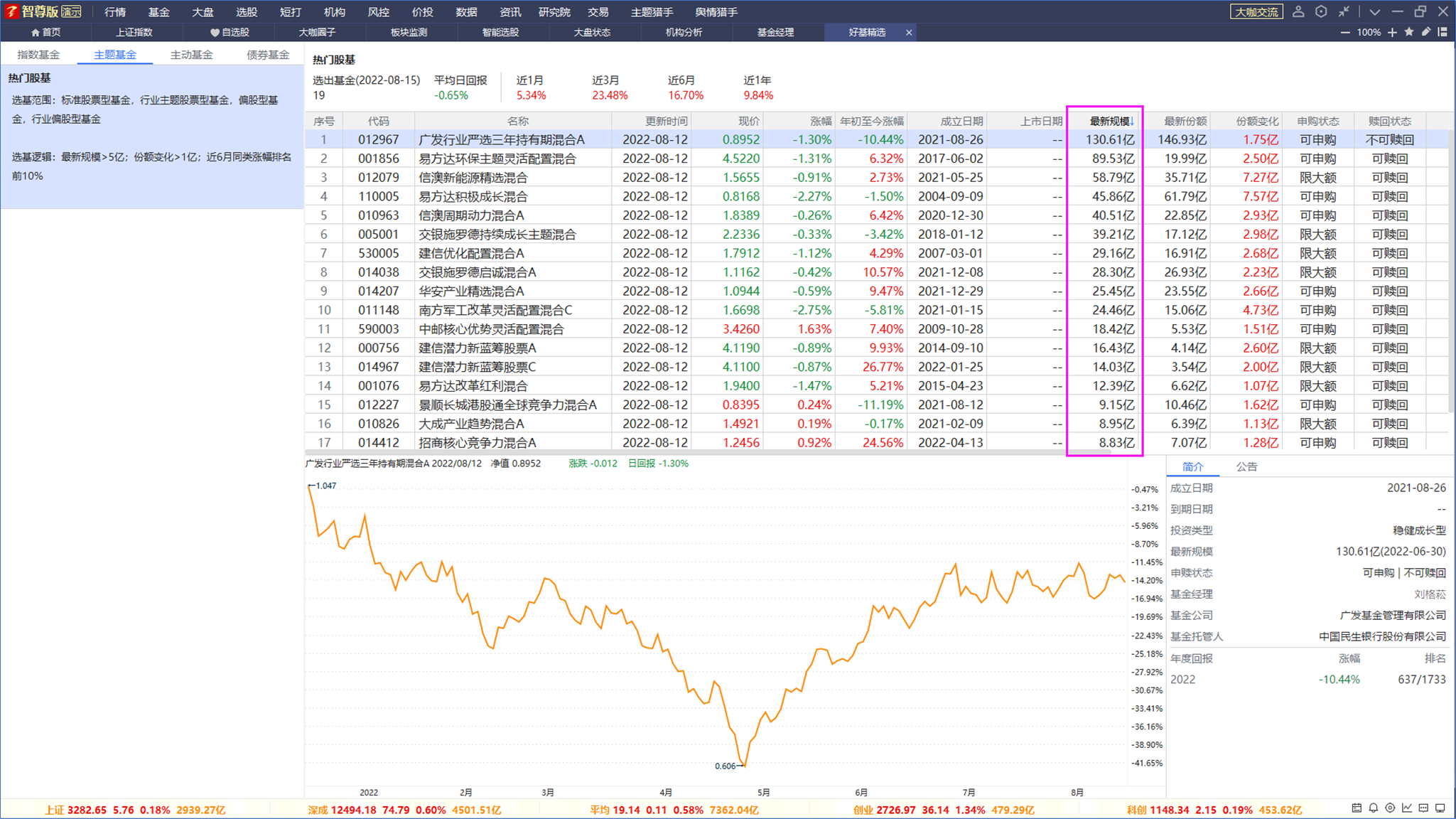This screenshot has height=819, width=1456.
Task: Click the 近3月 23.48% return figure
Action: tap(610, 95)
